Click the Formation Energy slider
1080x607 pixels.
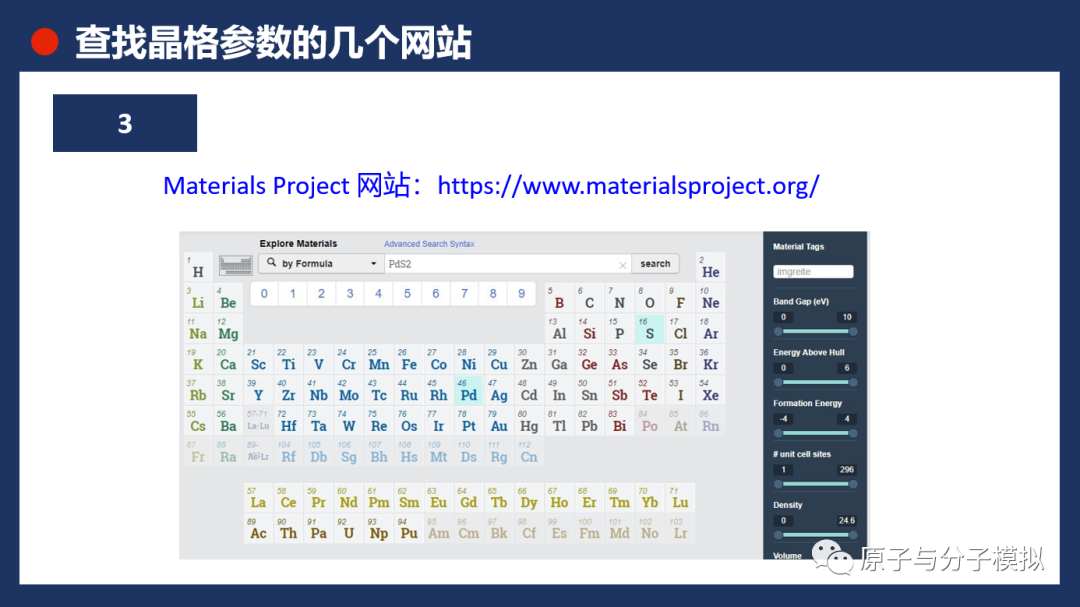815,433
